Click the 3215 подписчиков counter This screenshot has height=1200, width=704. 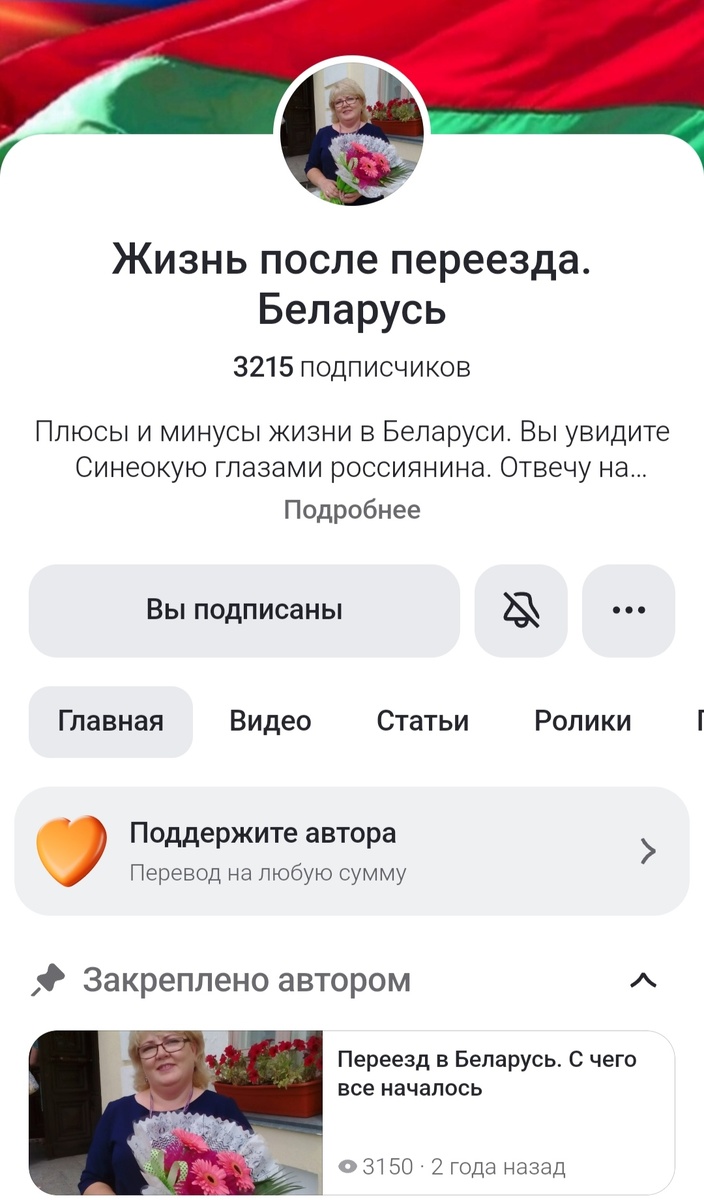click(x=352, y=366)
